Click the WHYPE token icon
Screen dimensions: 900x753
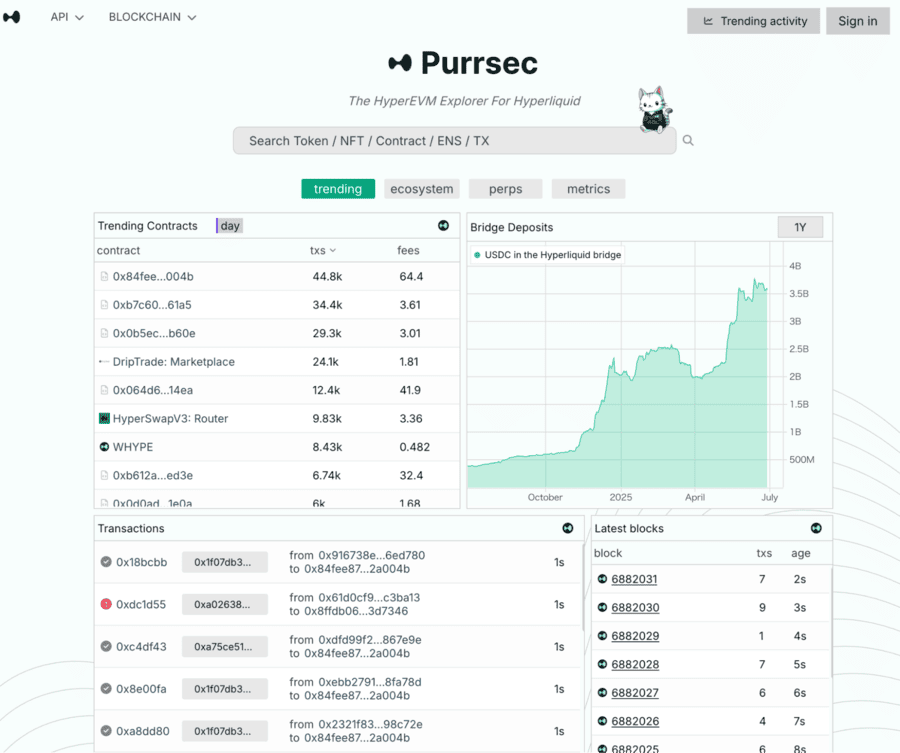pos(104,447)
